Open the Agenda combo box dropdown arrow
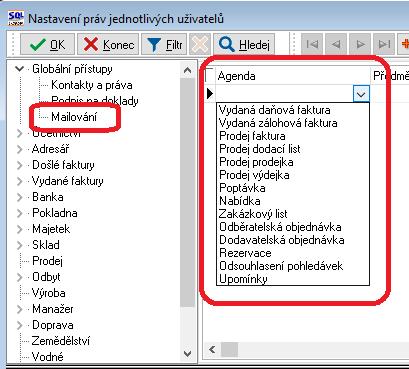 point(361,94)
